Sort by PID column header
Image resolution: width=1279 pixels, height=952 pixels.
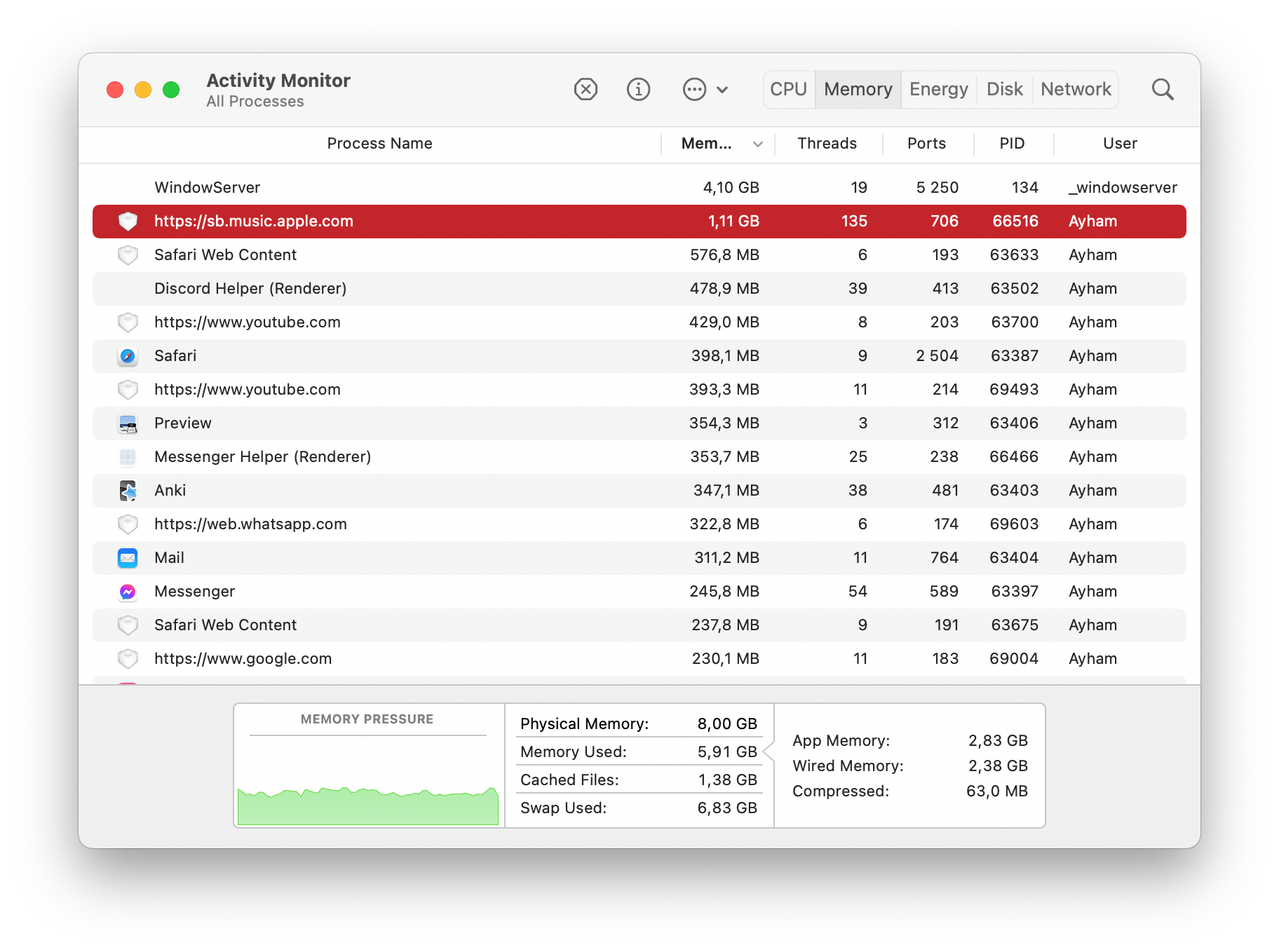tap(1012, 144)
